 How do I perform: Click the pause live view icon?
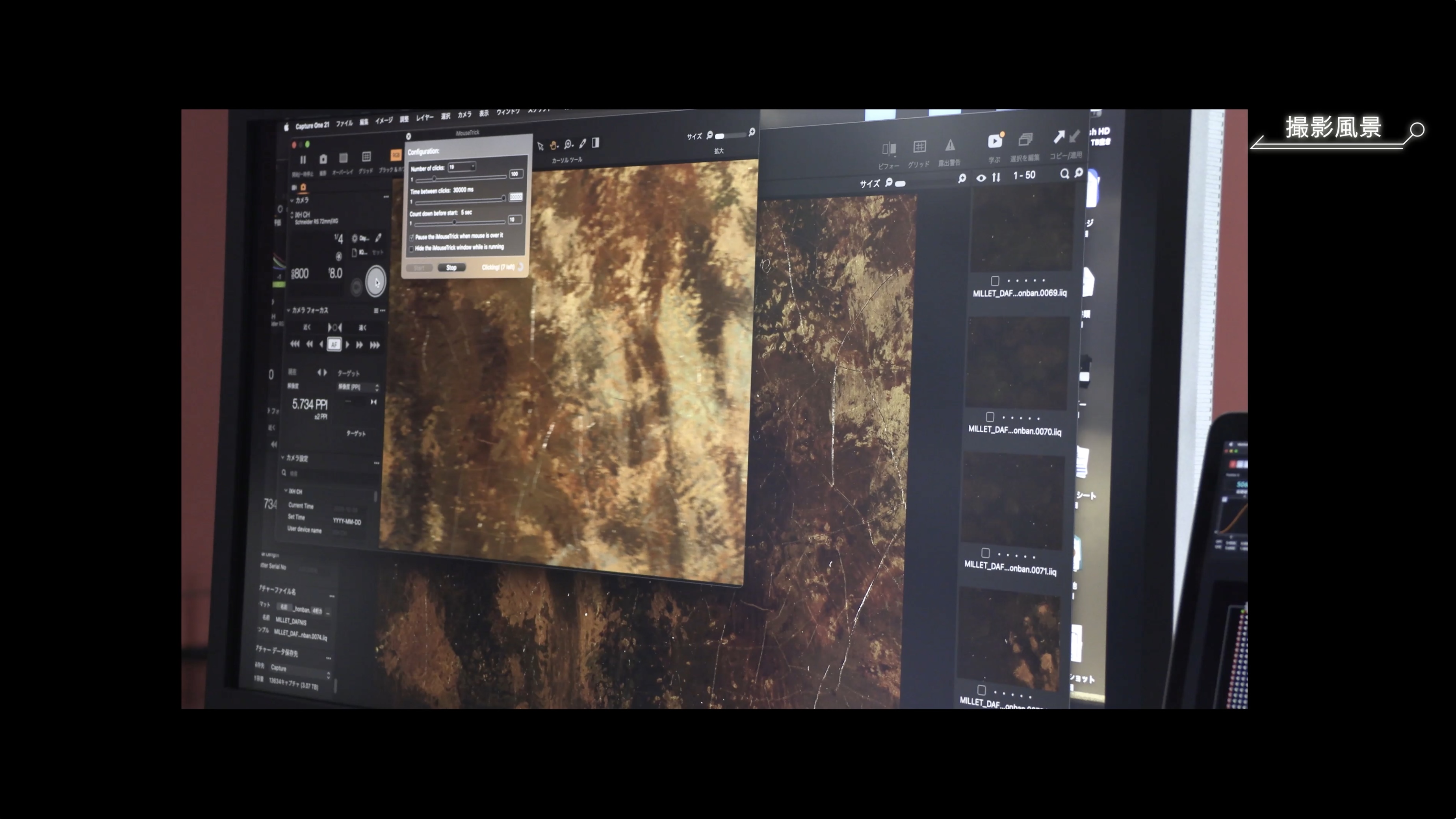coord(303,160)
